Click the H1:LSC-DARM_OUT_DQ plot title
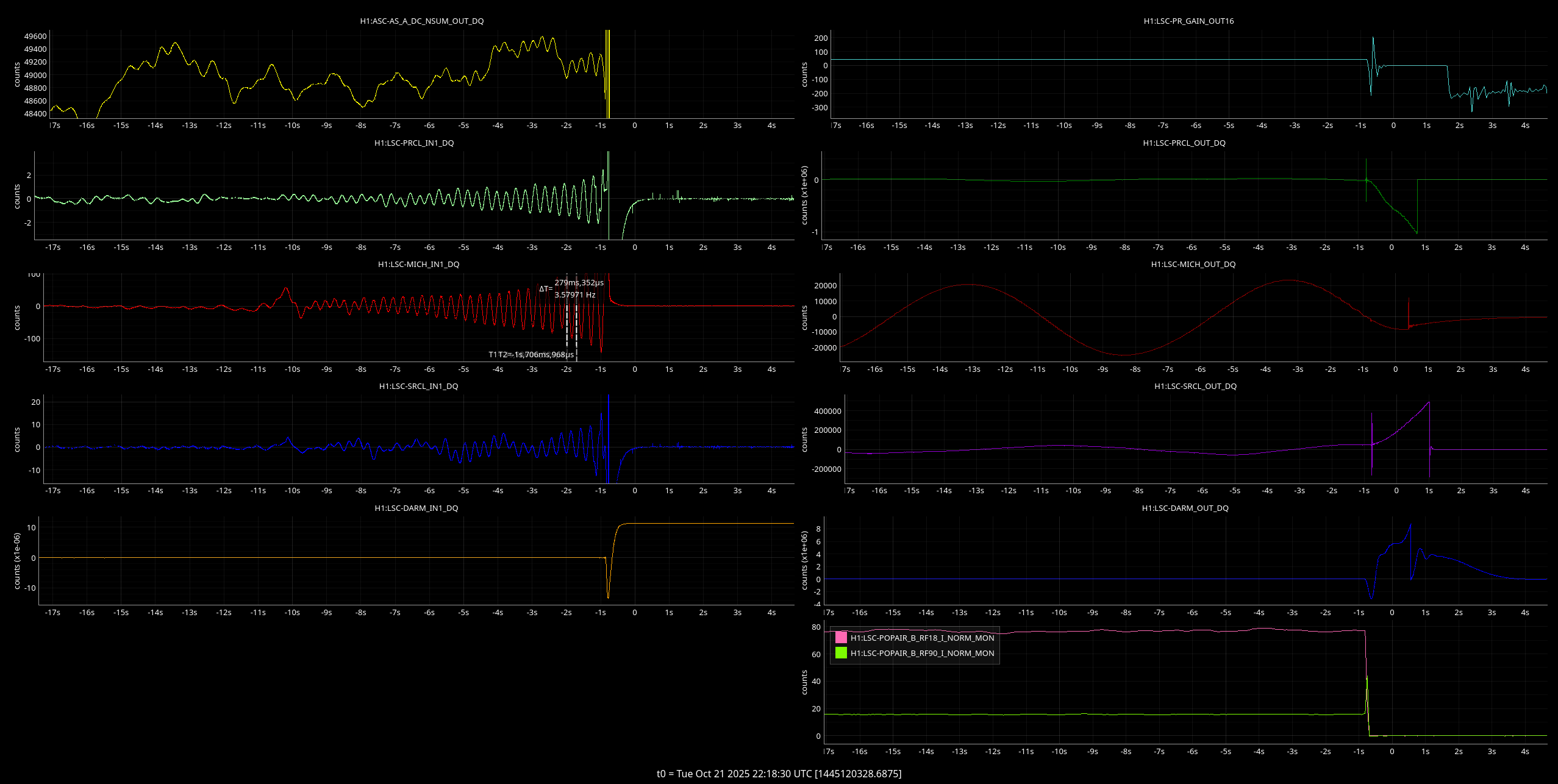This screenshot has width=1558, height=784. click(1185, 508)
